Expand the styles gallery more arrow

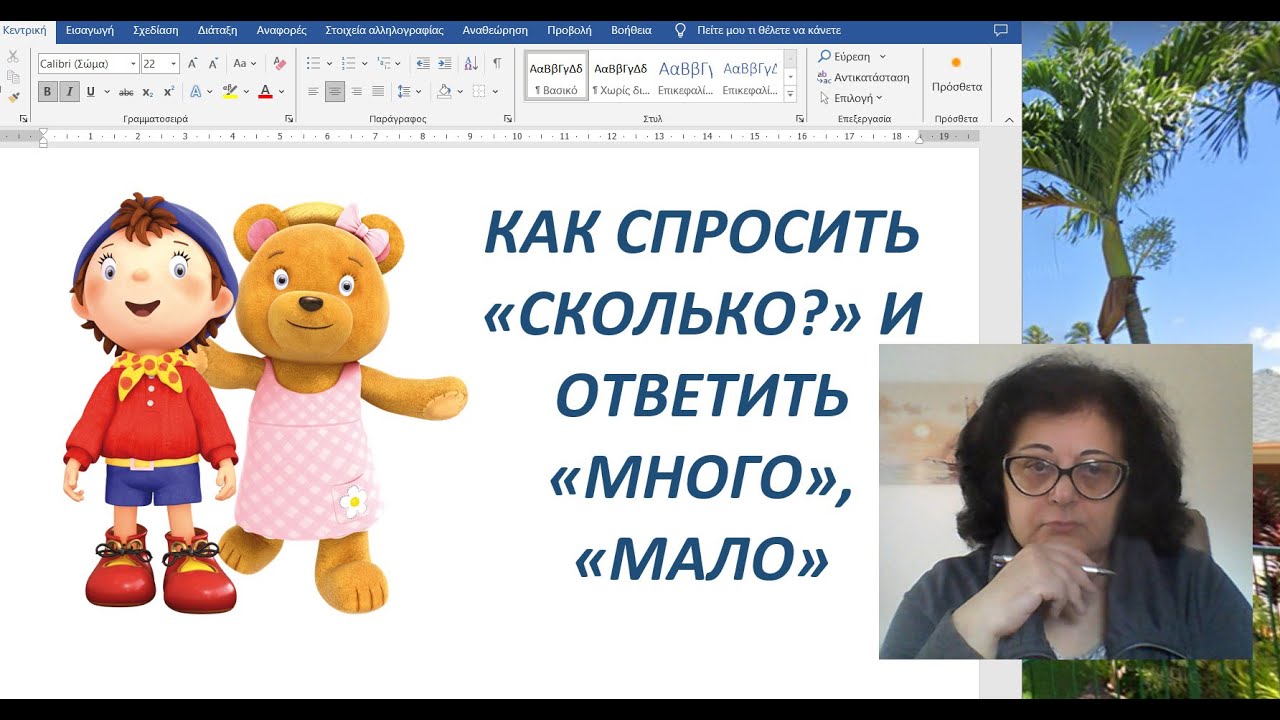pyautogui.click(x=790, y=94)
